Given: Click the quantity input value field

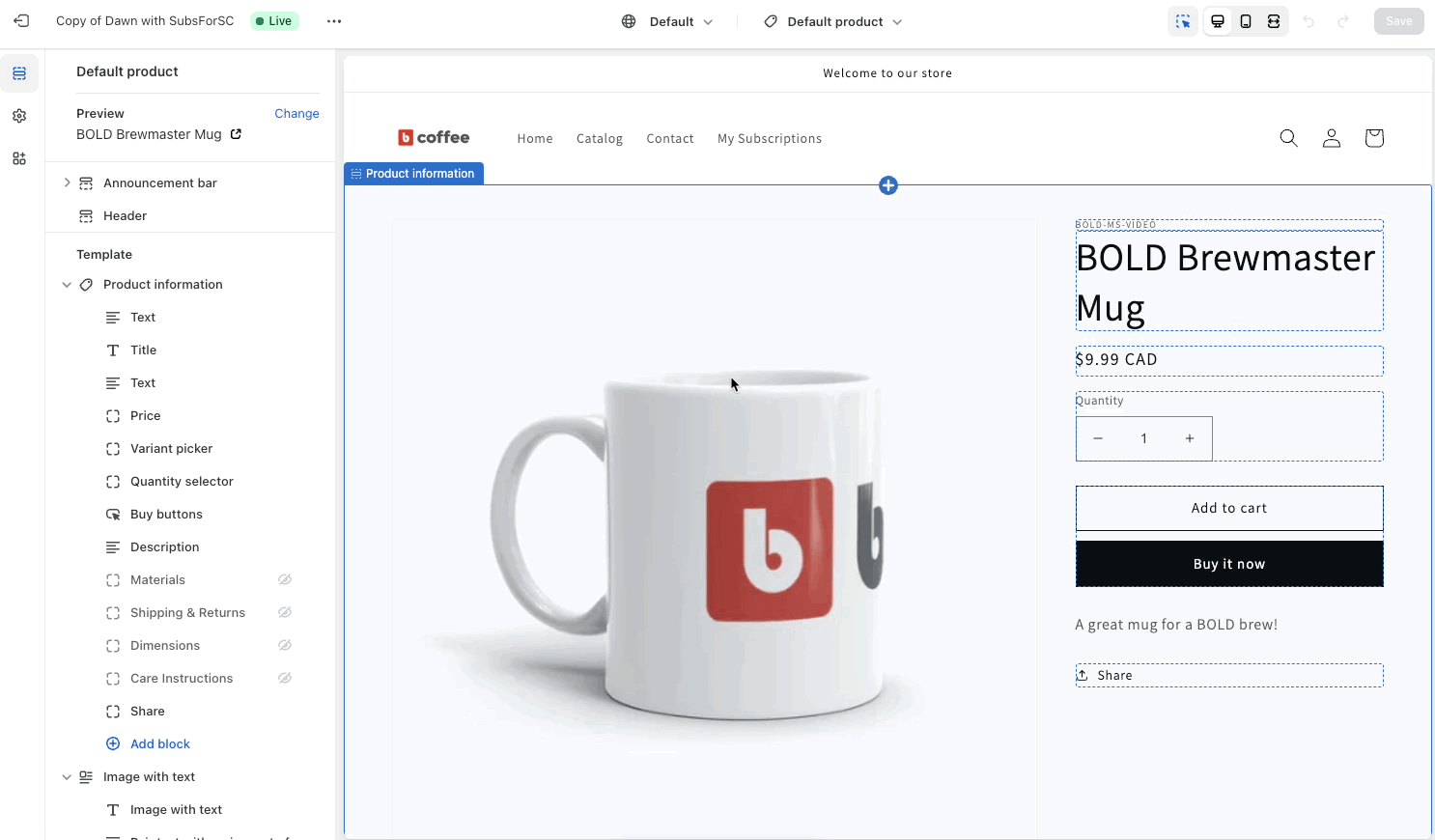Looking at the screenshot, I should click(1144, 438).
